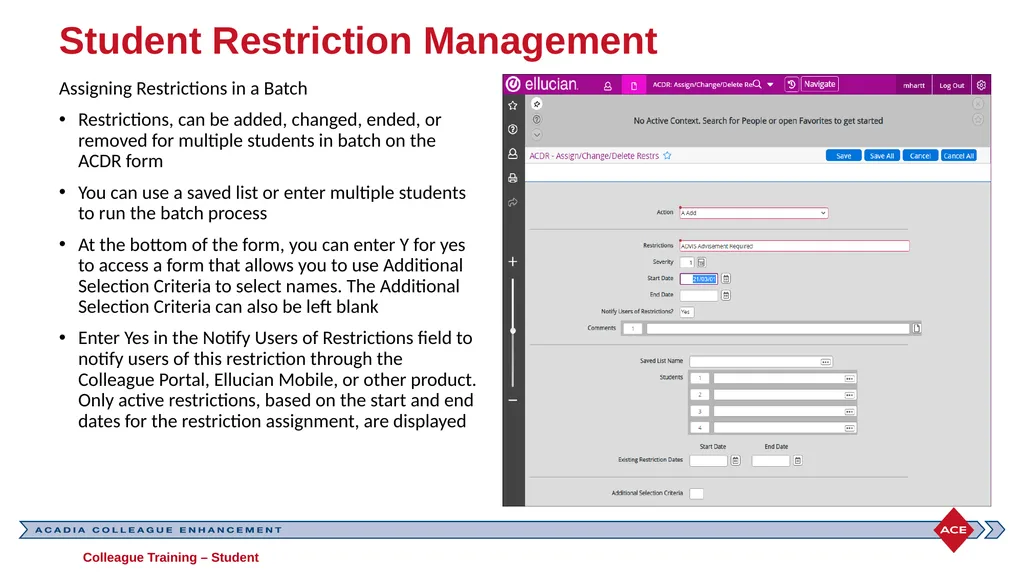Open the mhartt user menu

click(914, 86)
